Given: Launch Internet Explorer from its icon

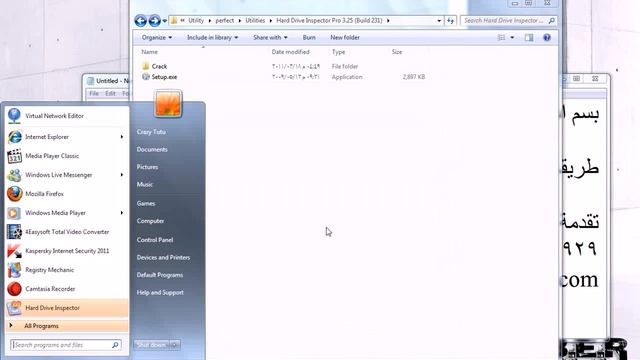Looking at the screenshot, I should tap(14, 137).
